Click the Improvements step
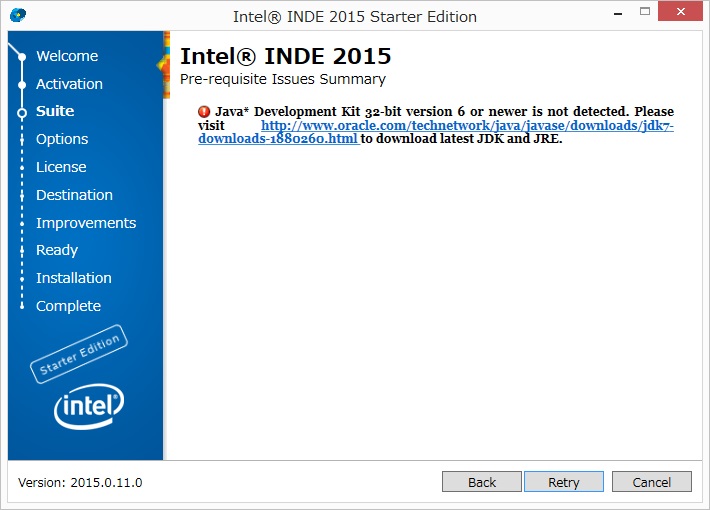 (x=86, y=223)
